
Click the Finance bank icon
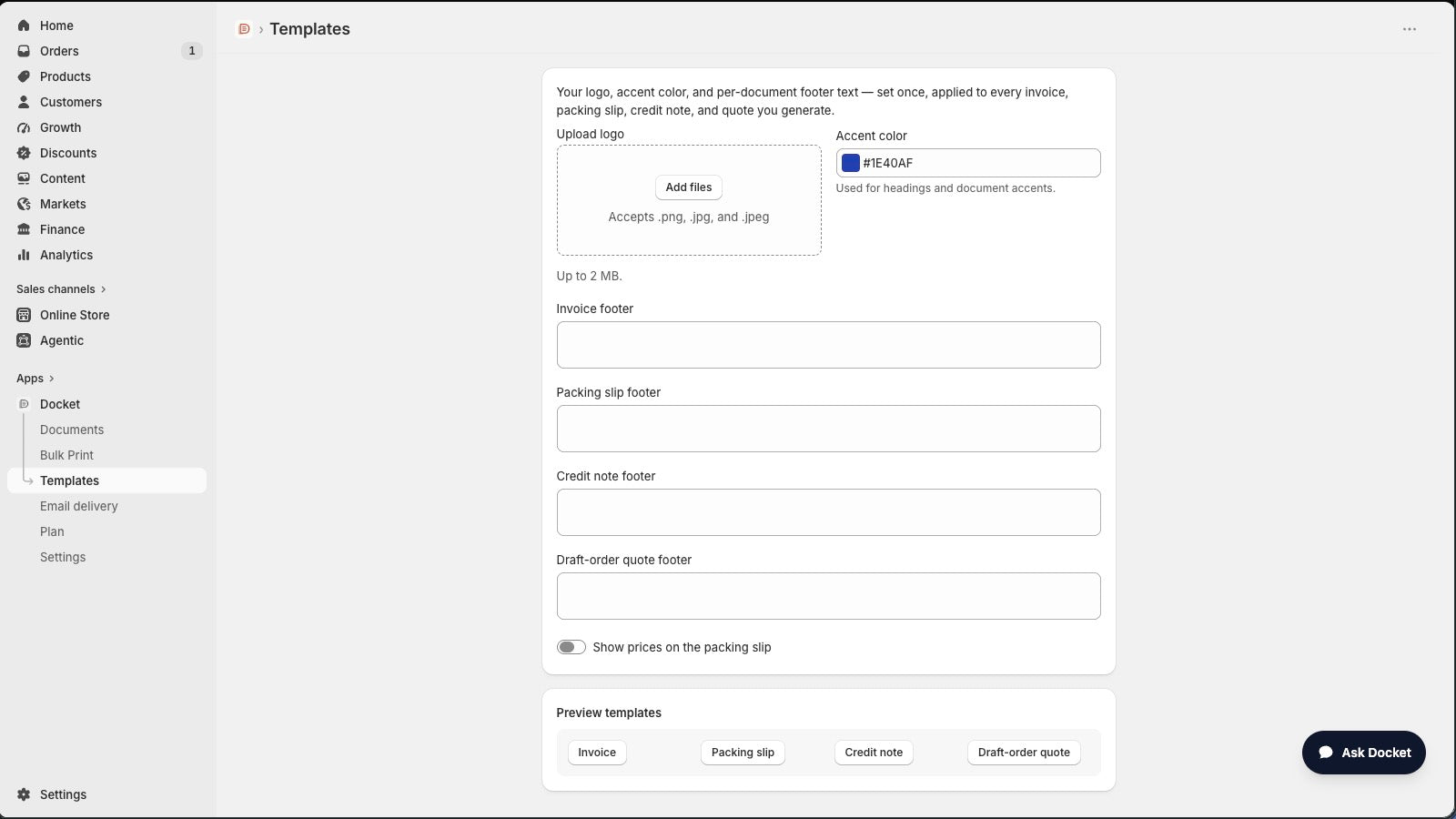(x=24, y=229)
